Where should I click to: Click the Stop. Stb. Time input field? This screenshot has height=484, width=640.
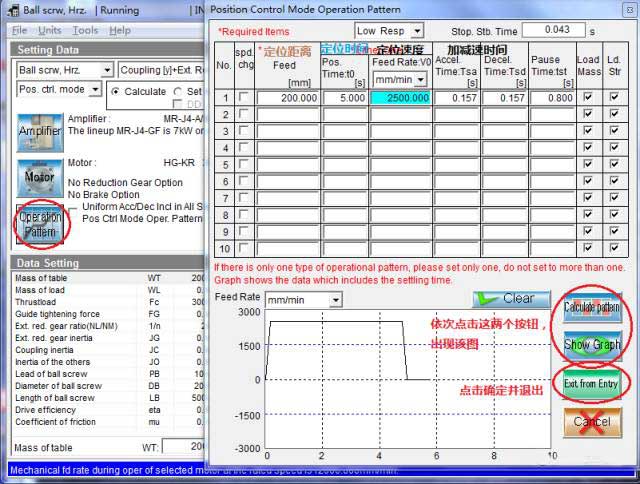click(553, 31)
